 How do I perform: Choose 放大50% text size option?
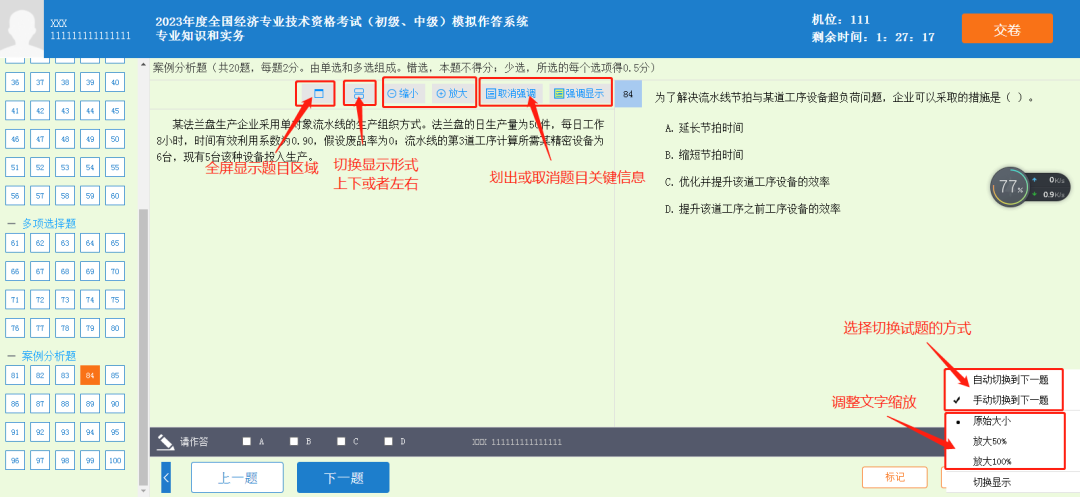(x=991, y=441)
